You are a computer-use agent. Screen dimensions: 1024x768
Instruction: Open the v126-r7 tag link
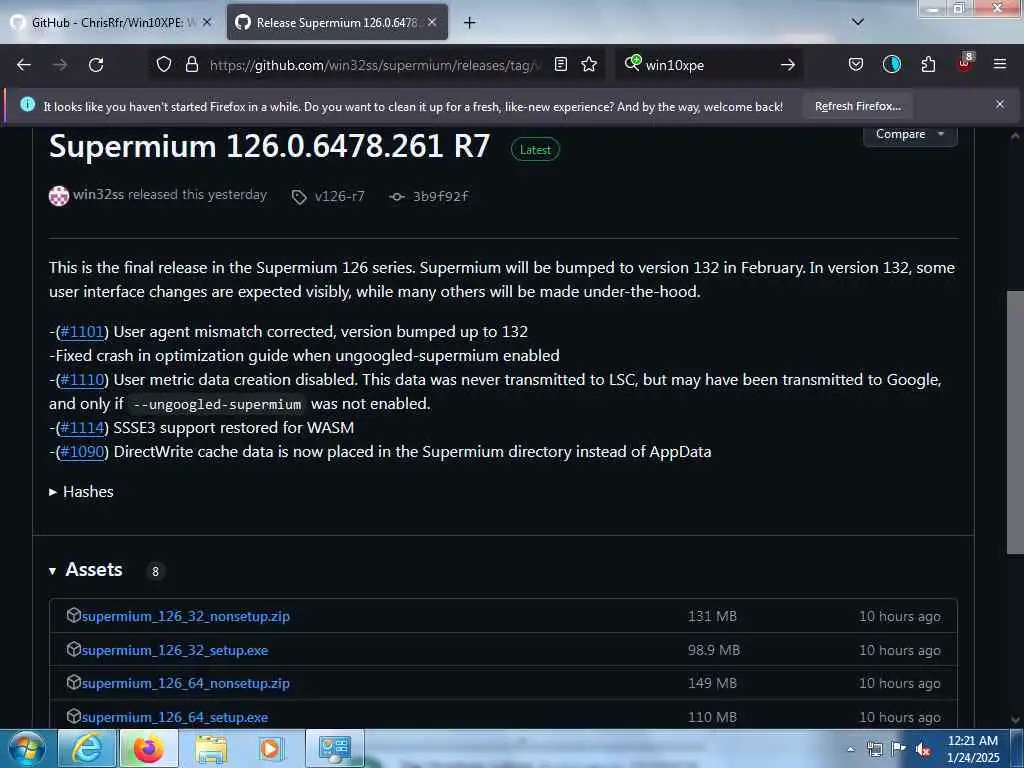pyautogui.click(x=328, y=197)
